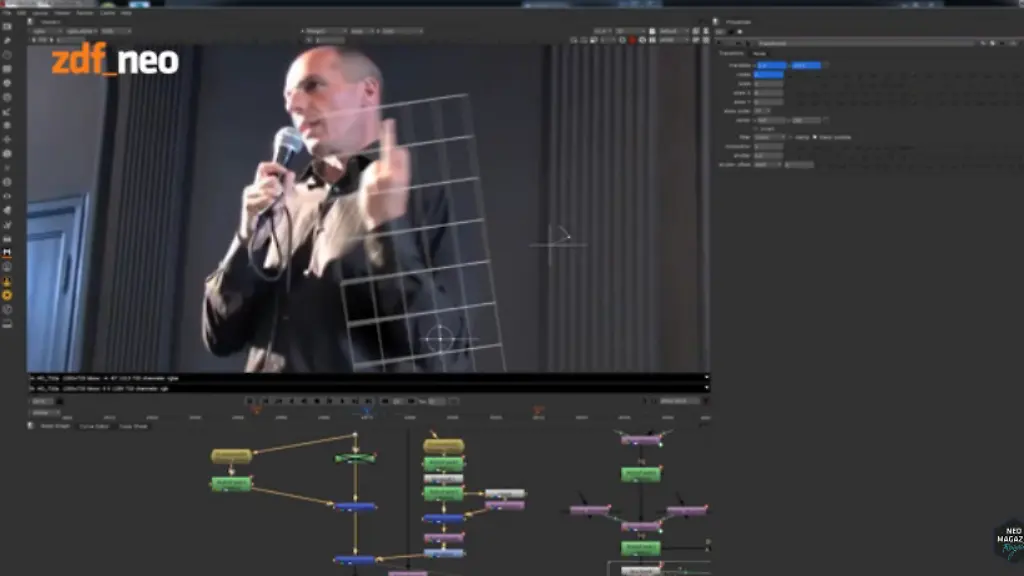The image size is (1024, 576).
Task: Open the File menu
Action: tap(7, 13)
